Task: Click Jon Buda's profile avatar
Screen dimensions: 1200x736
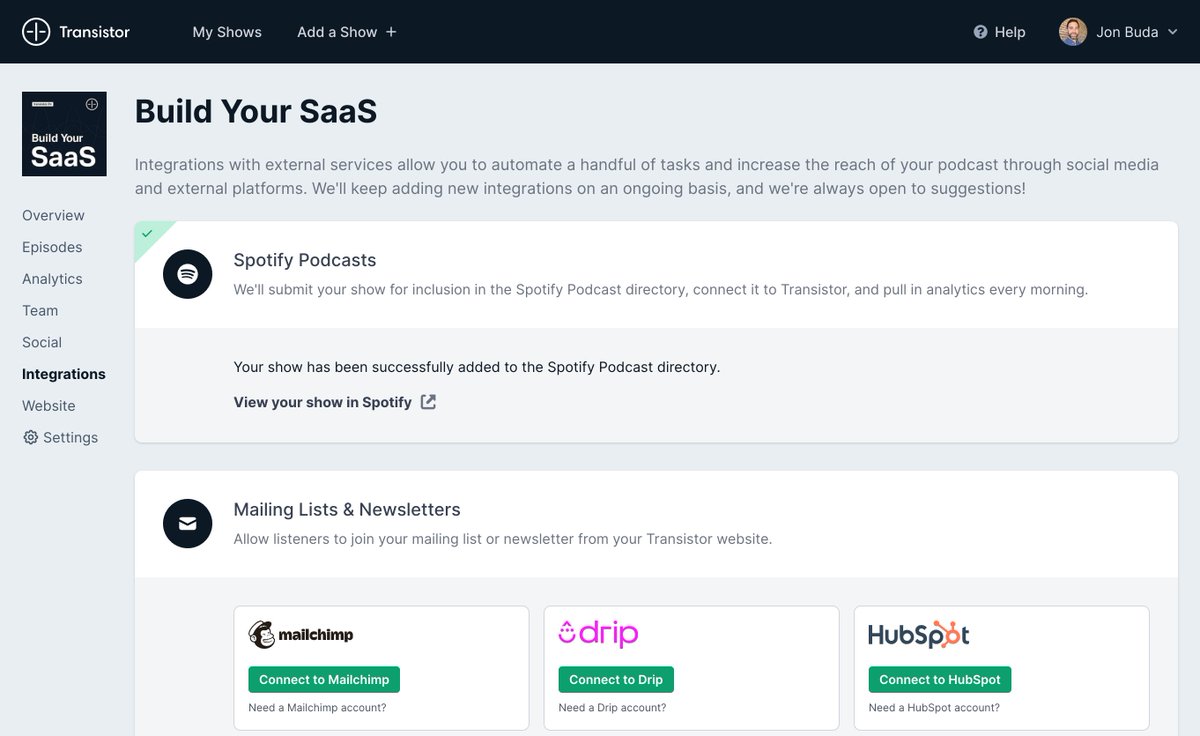Action: 1073,32
